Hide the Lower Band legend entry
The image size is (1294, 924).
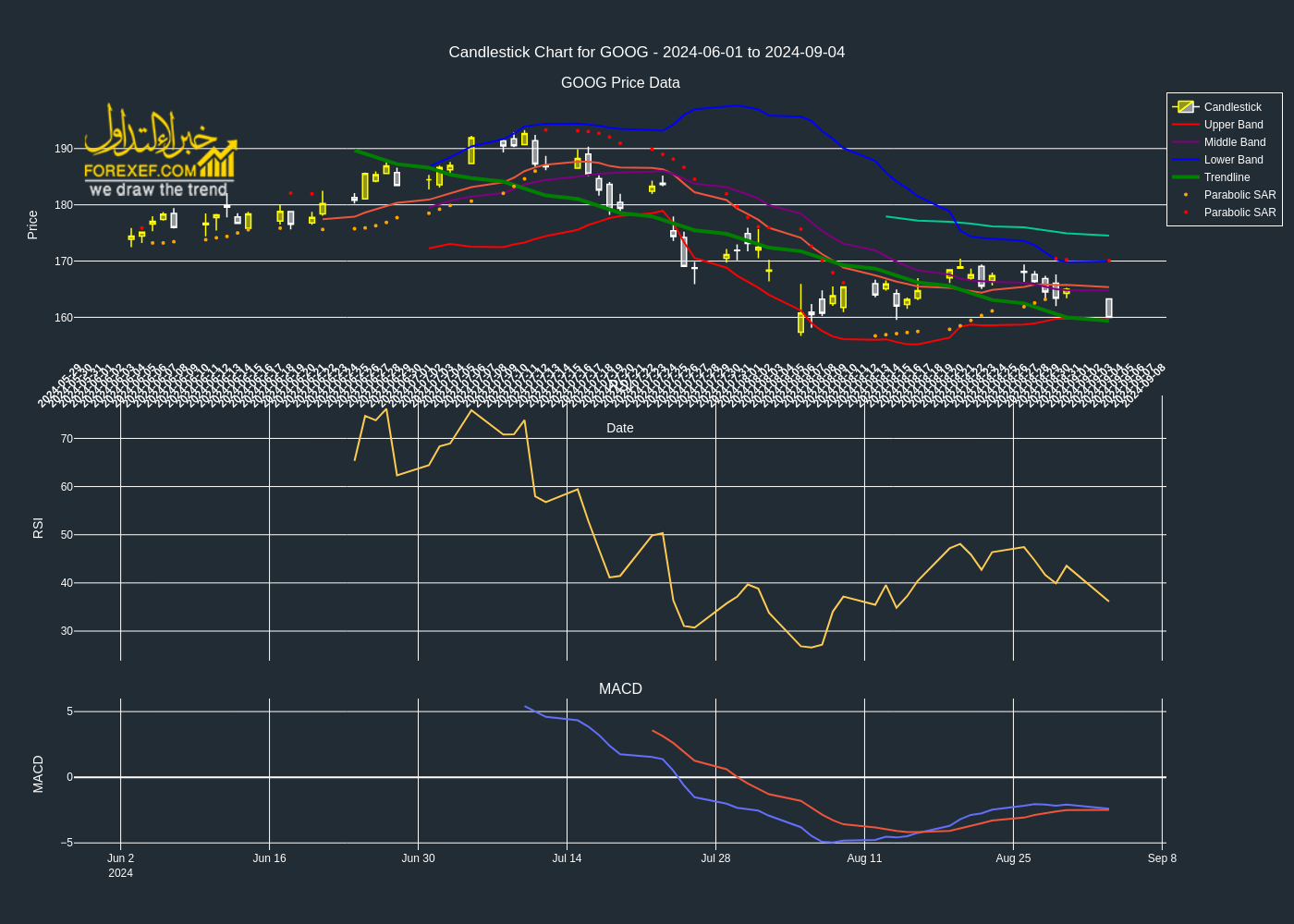(x=1226, y=160)
